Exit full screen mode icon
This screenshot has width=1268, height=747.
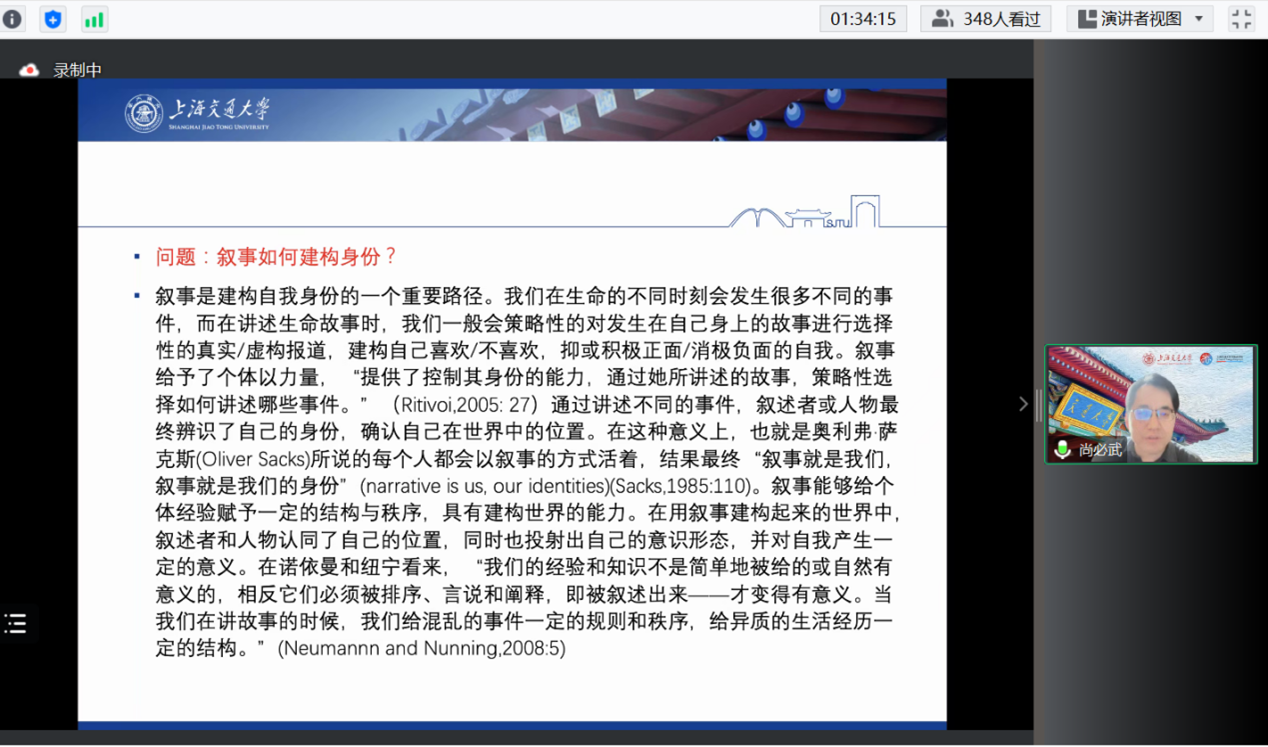tap(1241, 19)
